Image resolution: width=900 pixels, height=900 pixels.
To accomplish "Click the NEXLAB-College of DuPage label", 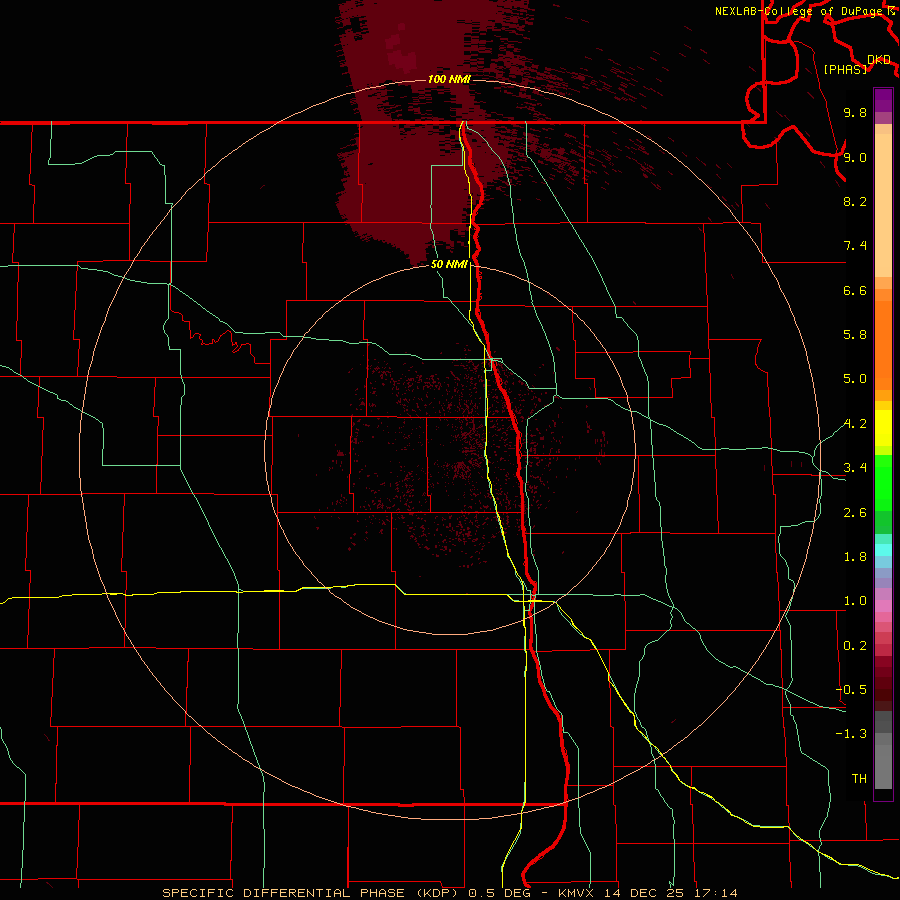I will coord(800,11).
